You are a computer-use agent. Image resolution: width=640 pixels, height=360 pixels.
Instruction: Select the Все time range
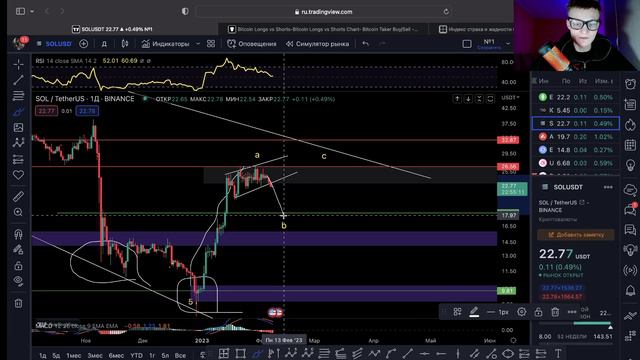180,356
